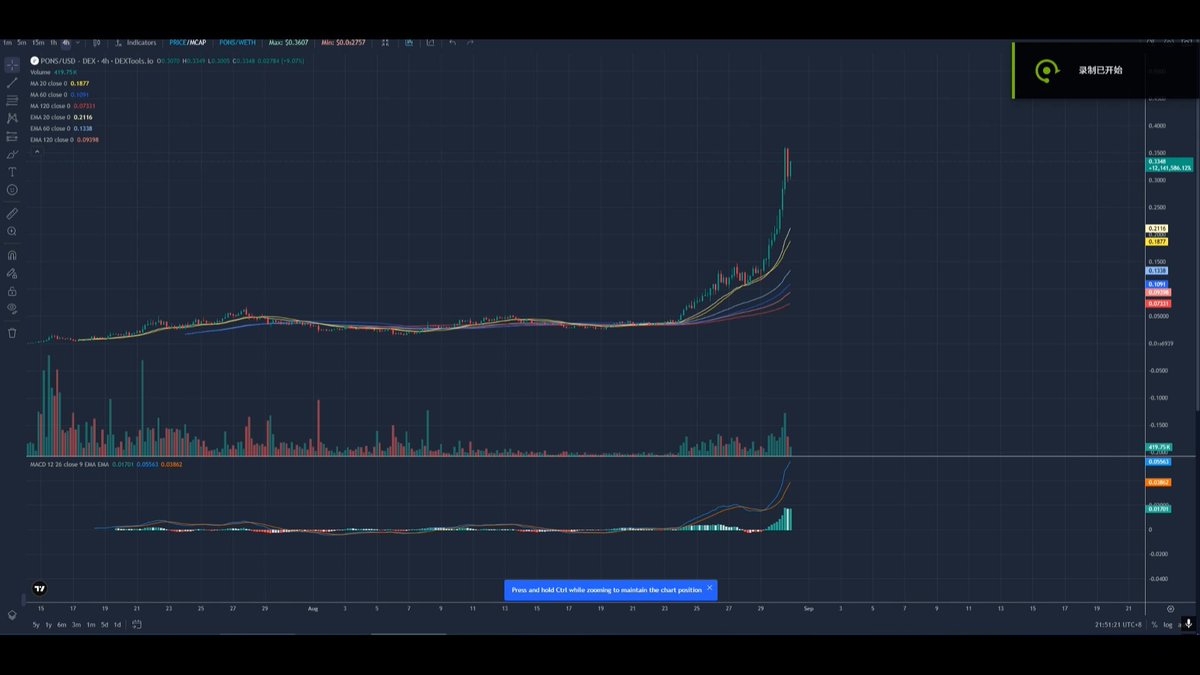Select the Text annotation tool
Screen dimensions: 1200x675
12,172
